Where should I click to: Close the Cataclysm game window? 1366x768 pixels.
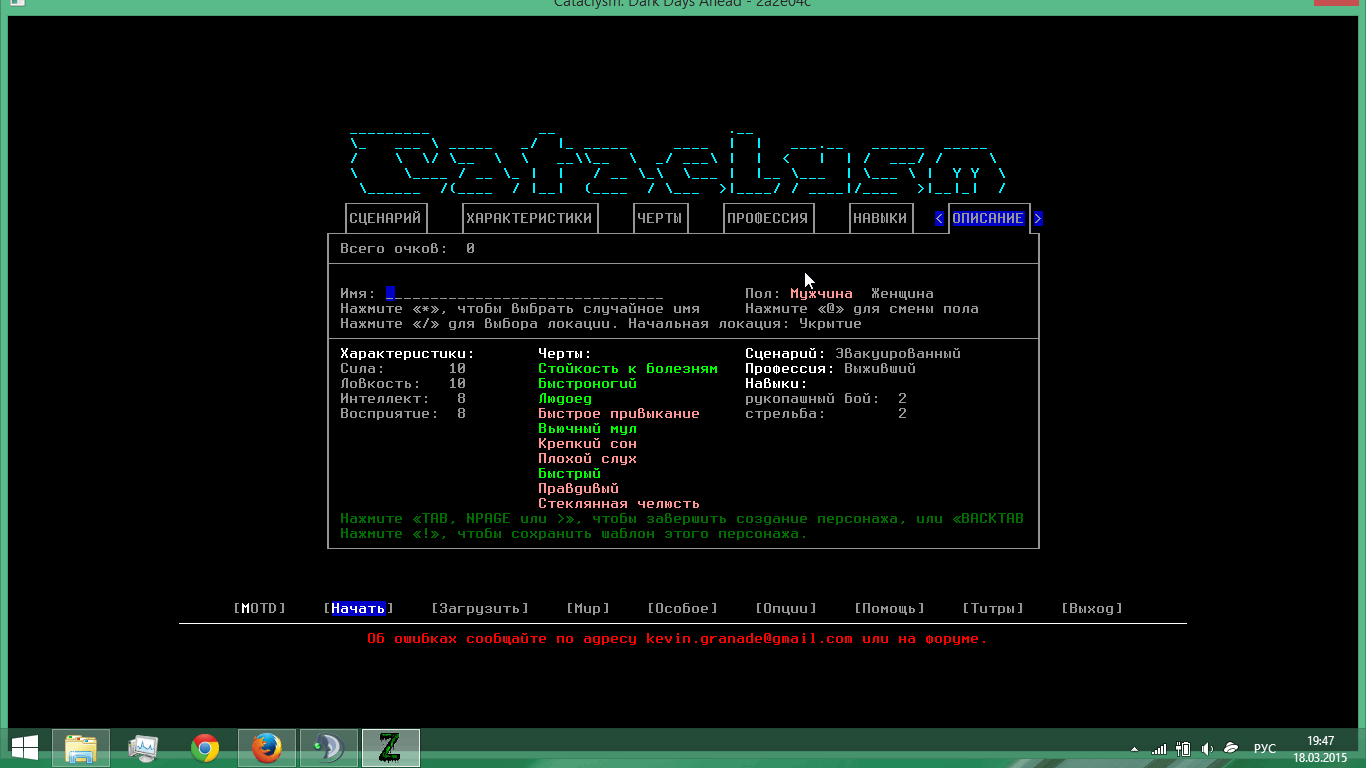point(1334,4)
